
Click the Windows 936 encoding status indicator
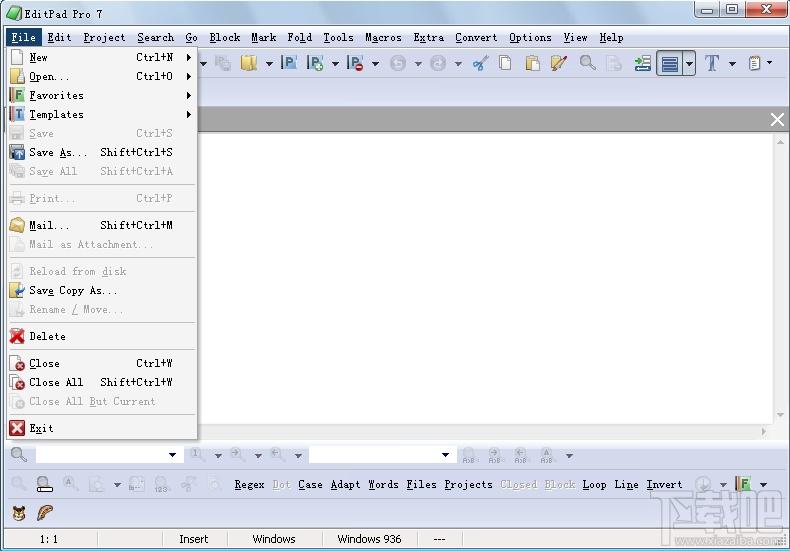tap(369, 539)
